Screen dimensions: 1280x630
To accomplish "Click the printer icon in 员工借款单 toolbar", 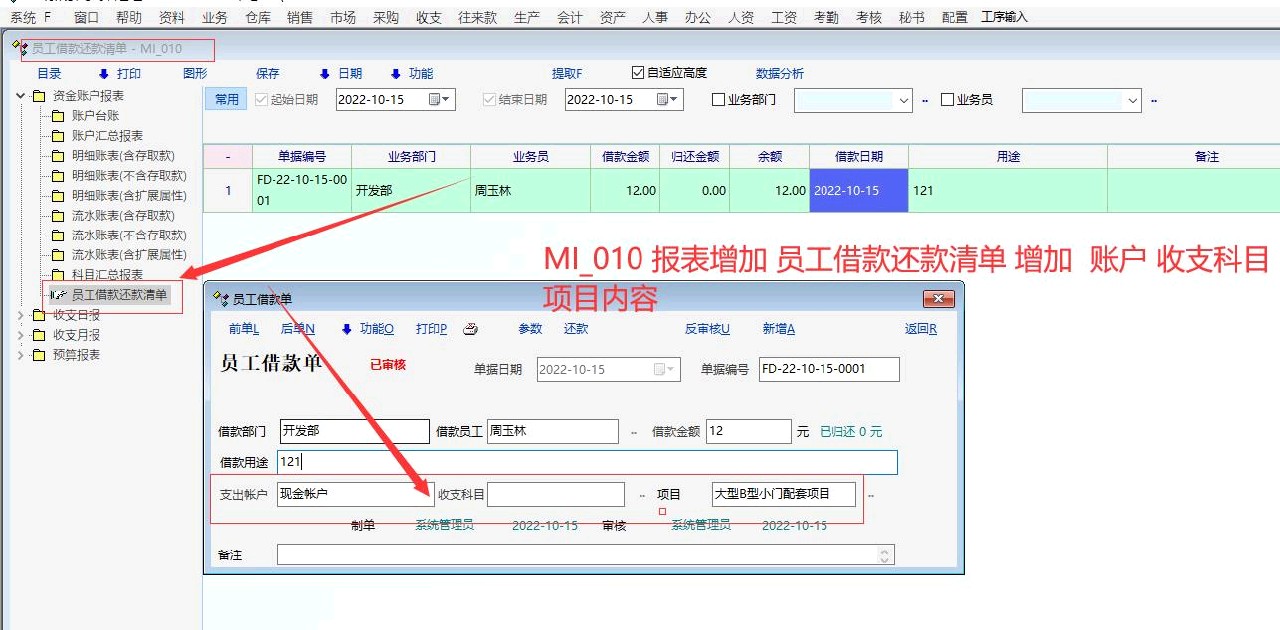I will tap(471, 329).
